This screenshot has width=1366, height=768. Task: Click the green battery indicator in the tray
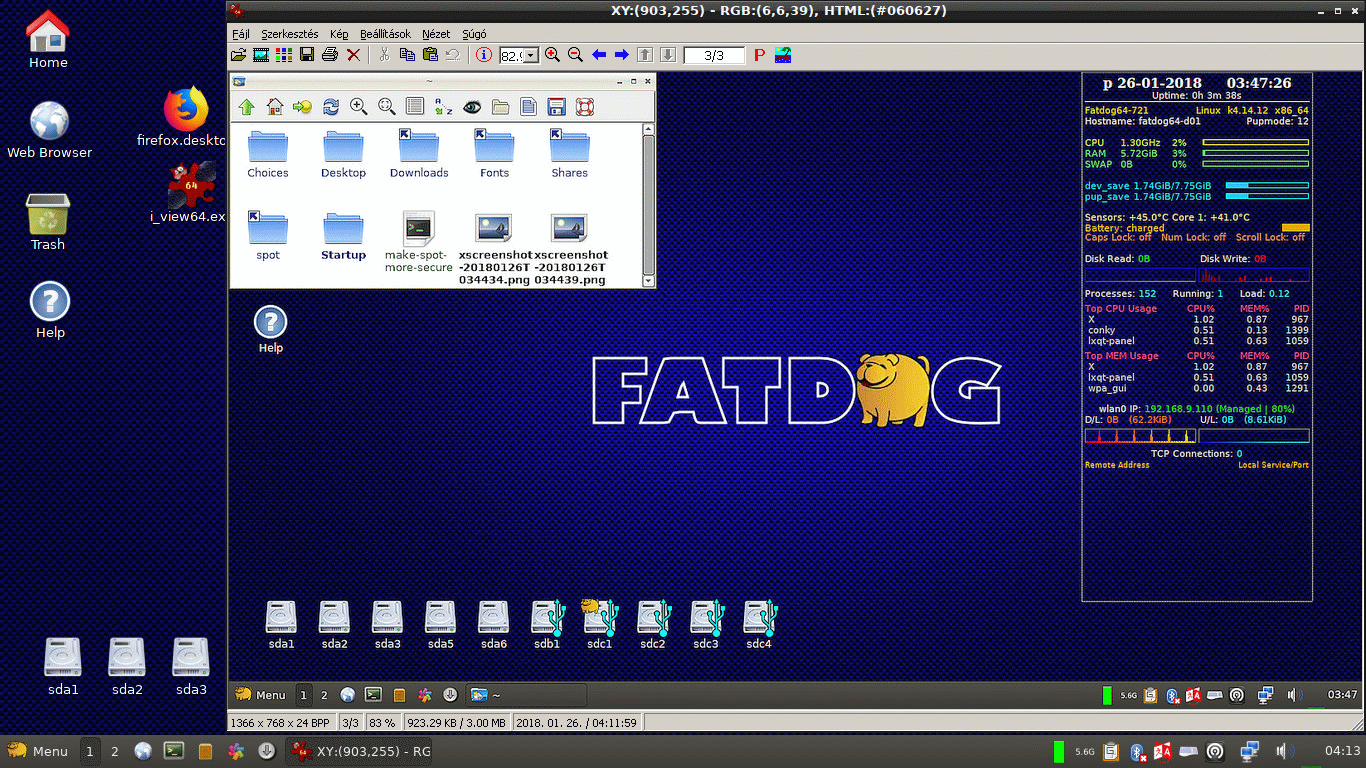coord(1058,751)
